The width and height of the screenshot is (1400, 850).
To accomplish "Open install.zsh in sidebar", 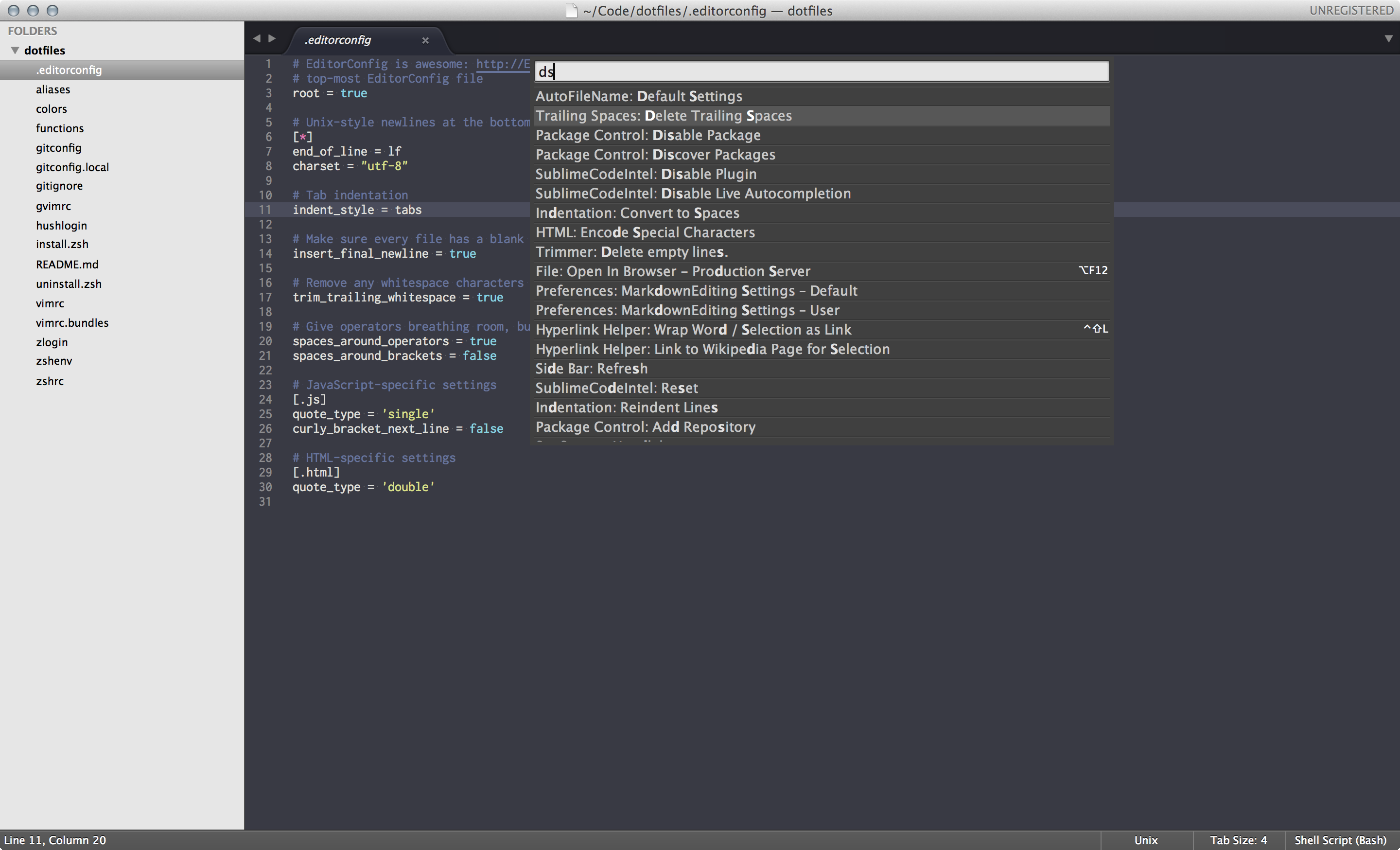I will (62, 244).
